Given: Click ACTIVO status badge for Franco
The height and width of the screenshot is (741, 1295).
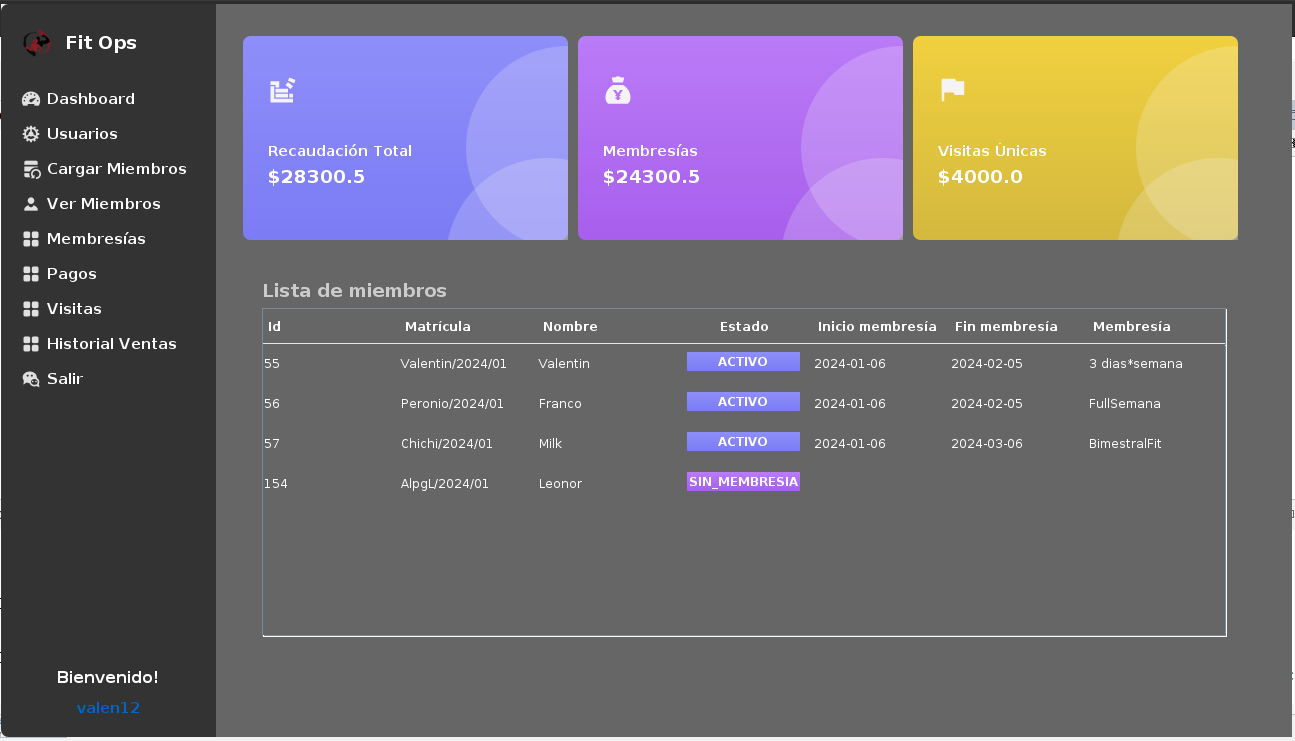Looking at the screenshot, I should click(x=743, y=402).
